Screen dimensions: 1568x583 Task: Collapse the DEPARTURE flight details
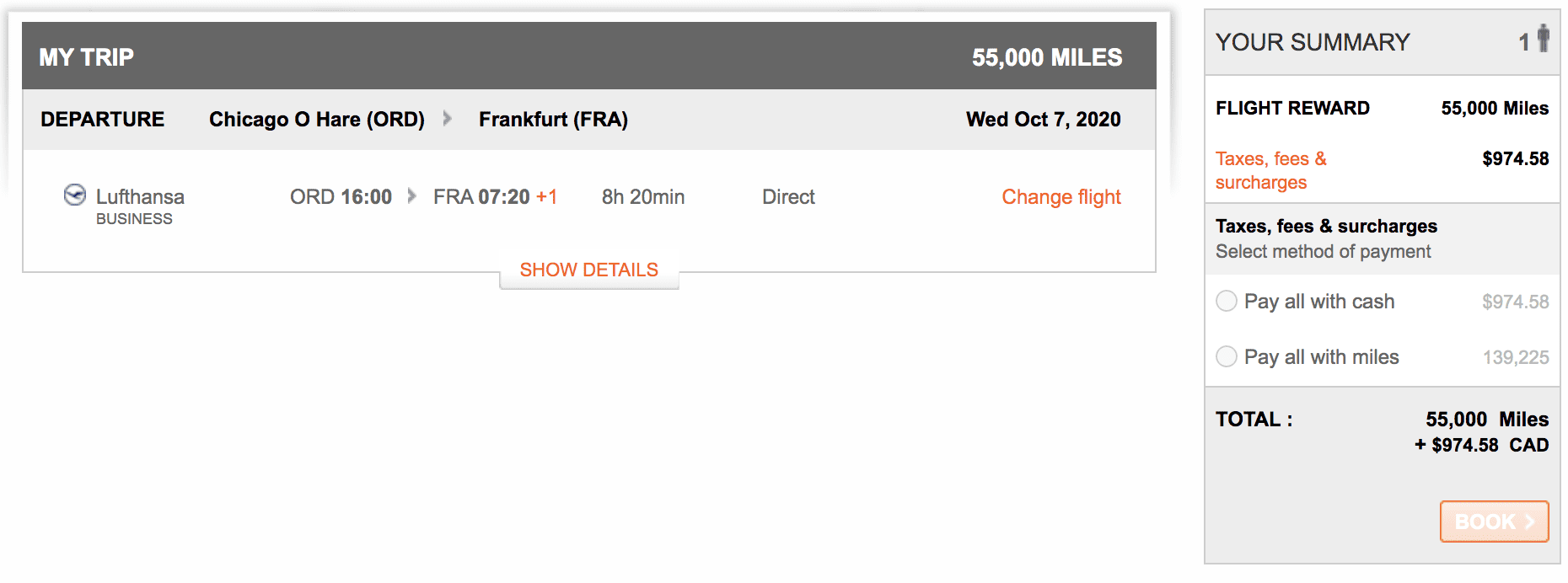coord(589,270)
